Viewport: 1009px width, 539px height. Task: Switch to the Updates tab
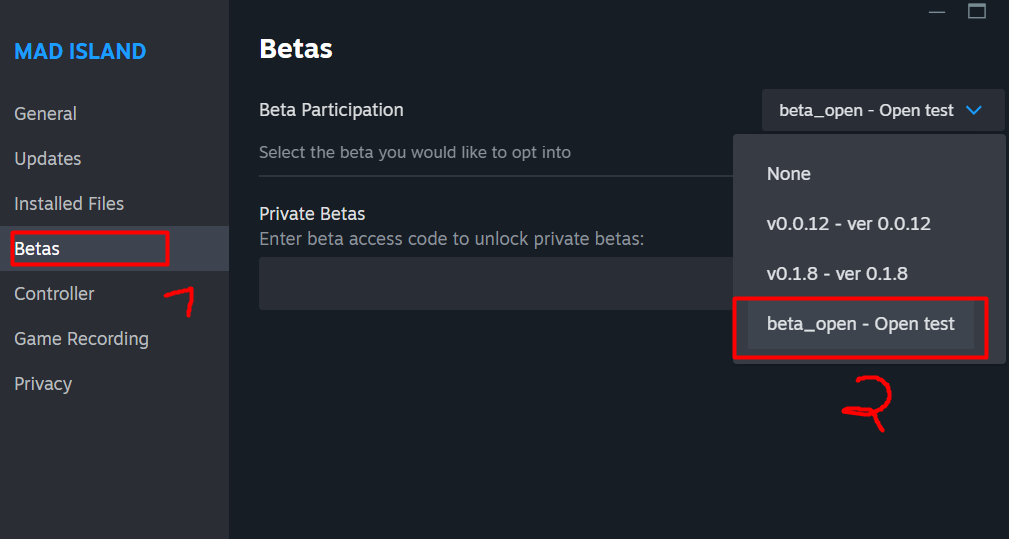pos(47,159)
